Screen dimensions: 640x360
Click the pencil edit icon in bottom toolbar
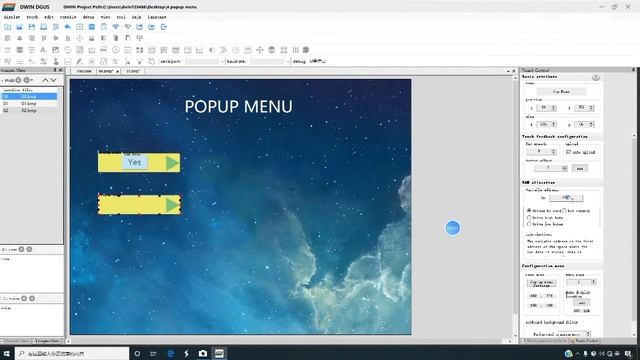tap(79, 61)
